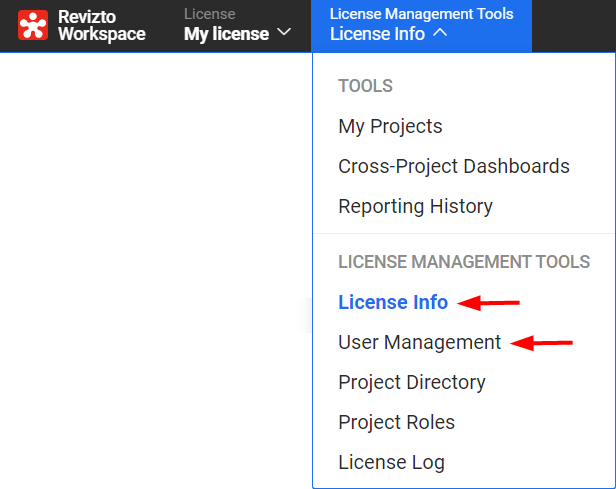Open Project Directory
616x489 pixels.
(412, 383)
